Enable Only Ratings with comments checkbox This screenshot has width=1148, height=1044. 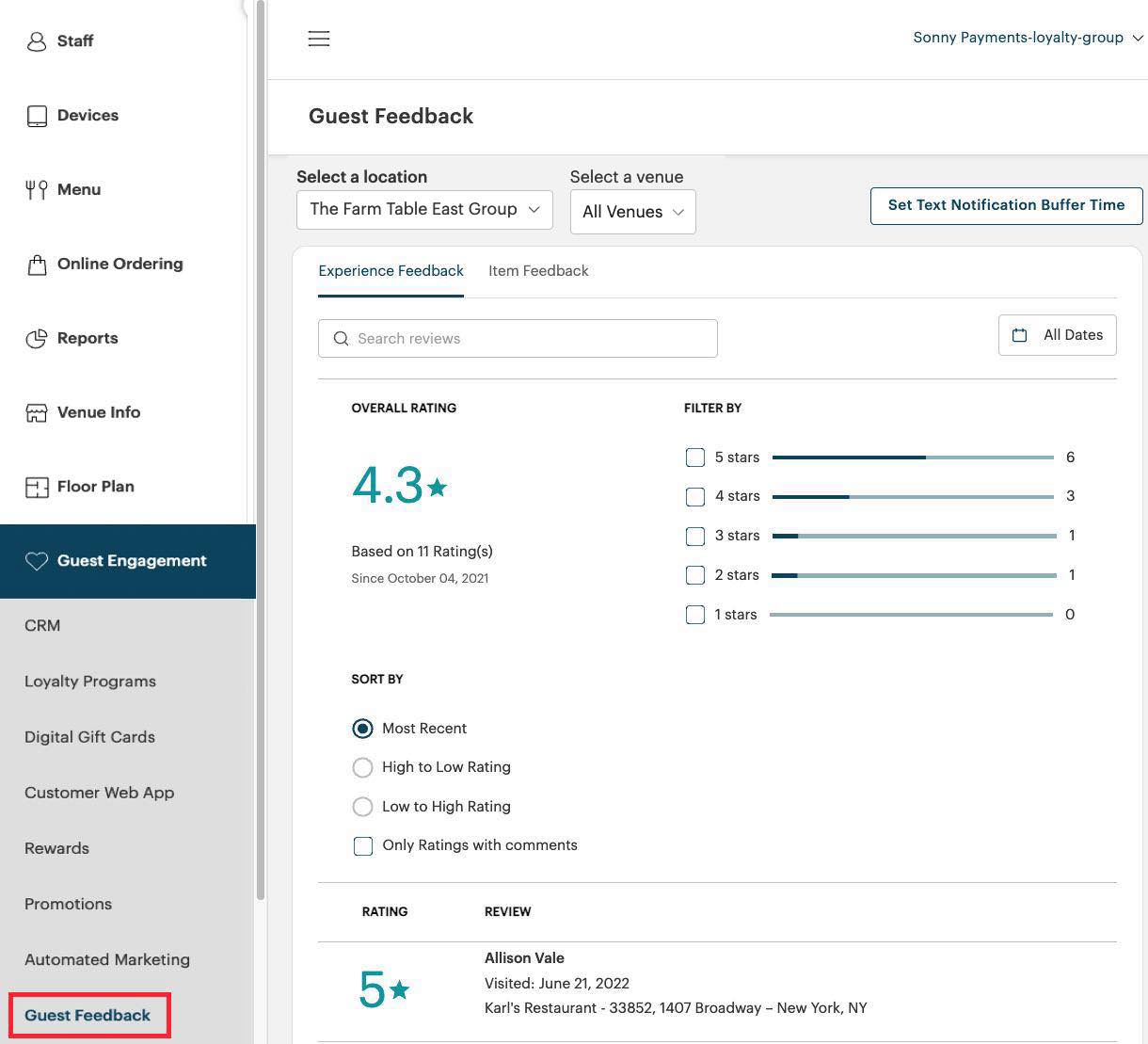point(363,846)
